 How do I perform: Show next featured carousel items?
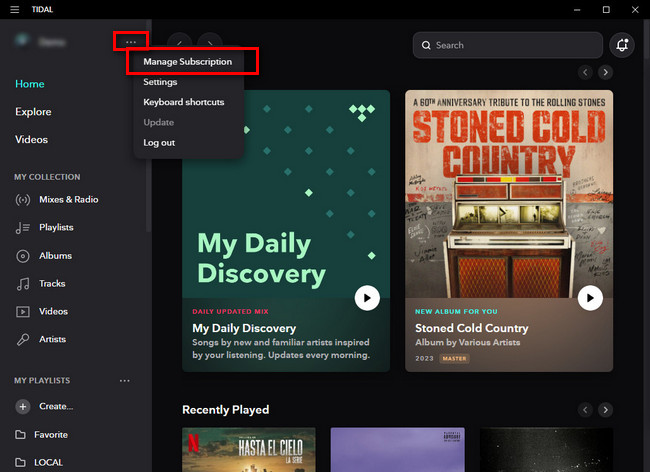605,73
